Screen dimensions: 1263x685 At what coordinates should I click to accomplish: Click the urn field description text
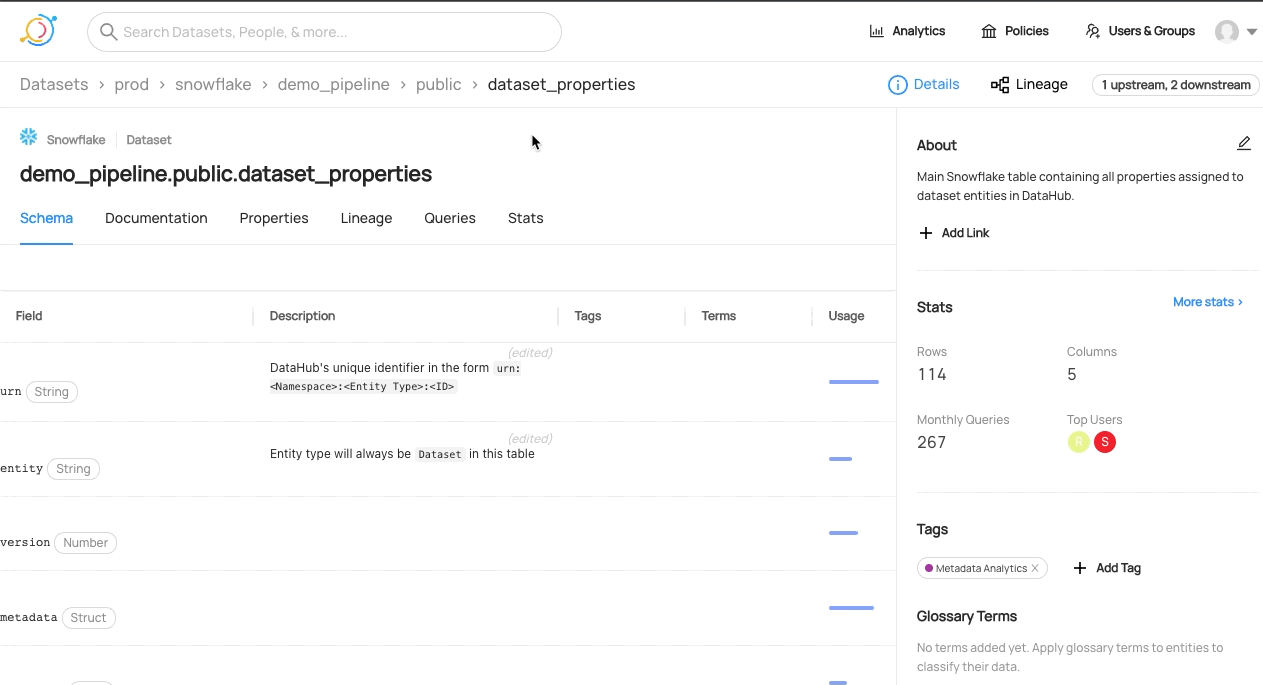tap(396, 377)
